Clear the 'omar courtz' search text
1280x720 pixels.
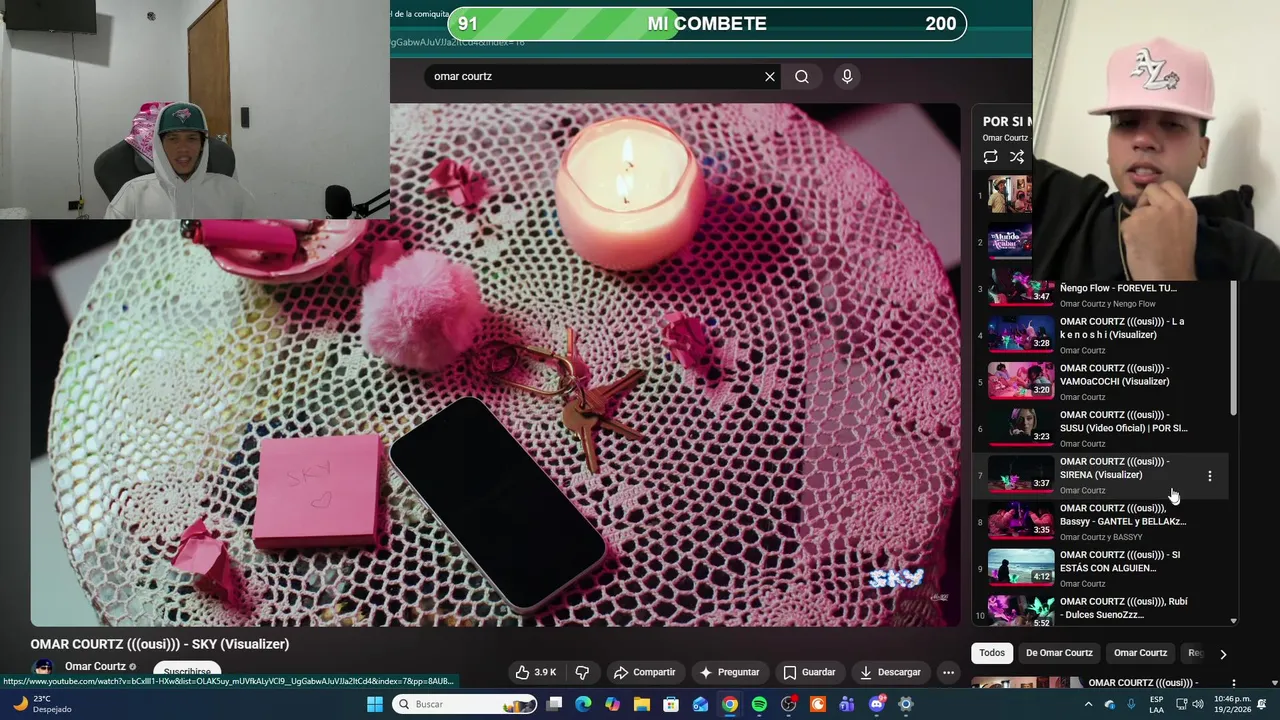(770, 77)
